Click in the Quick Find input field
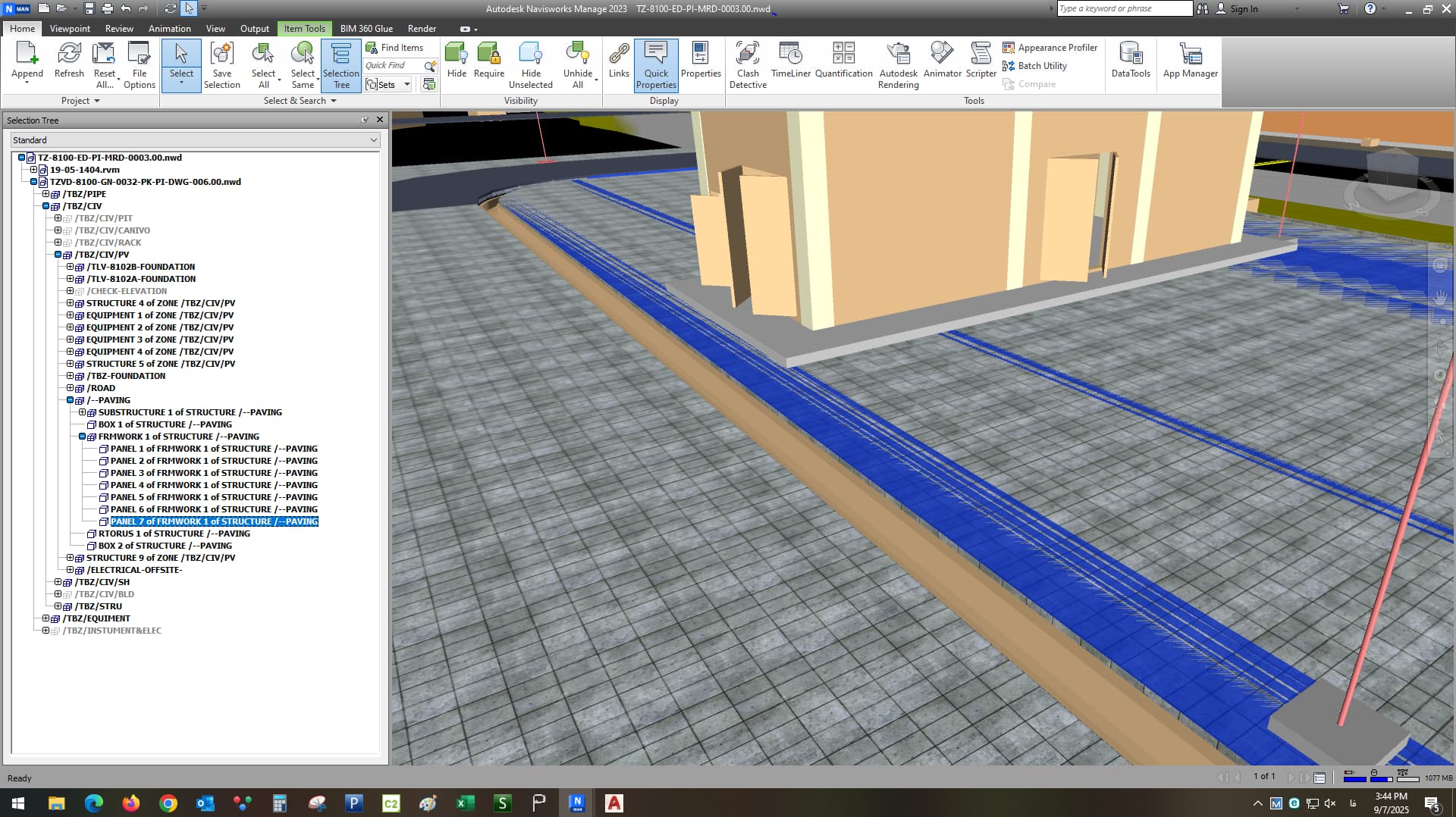This screenshot has width=1456, height=817. pos(393,66)
